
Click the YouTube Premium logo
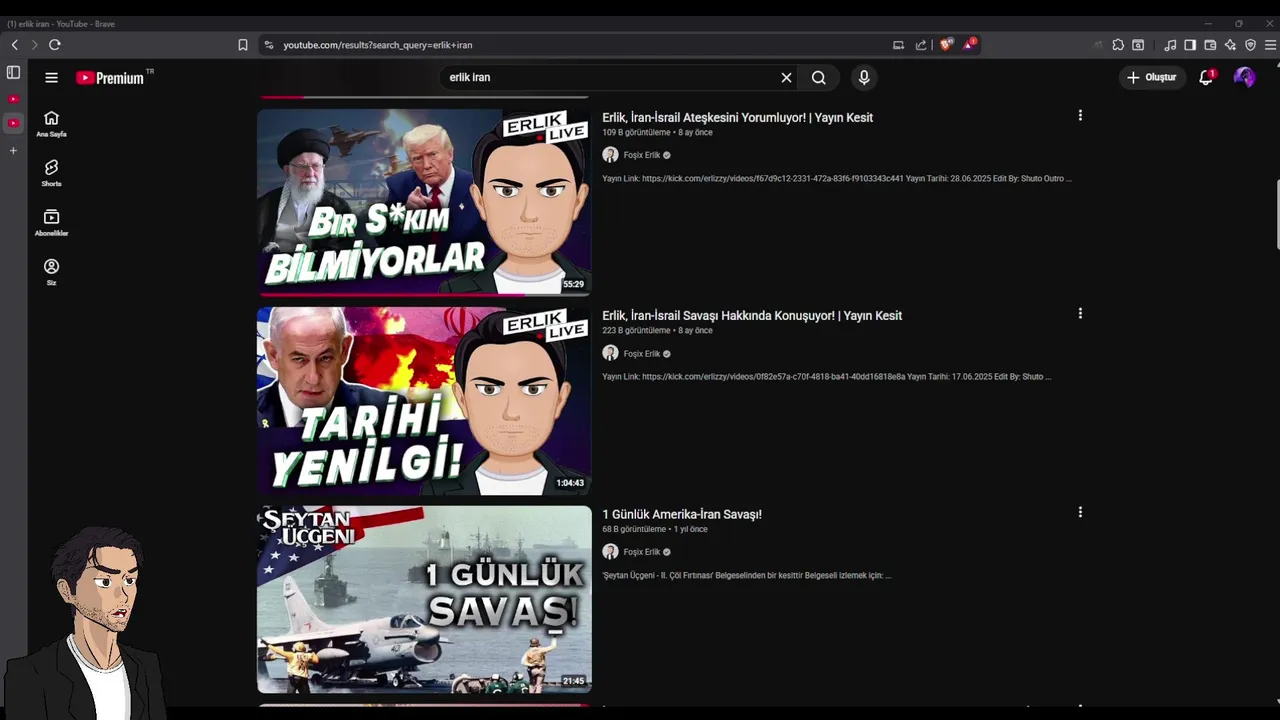click(110, 77)
